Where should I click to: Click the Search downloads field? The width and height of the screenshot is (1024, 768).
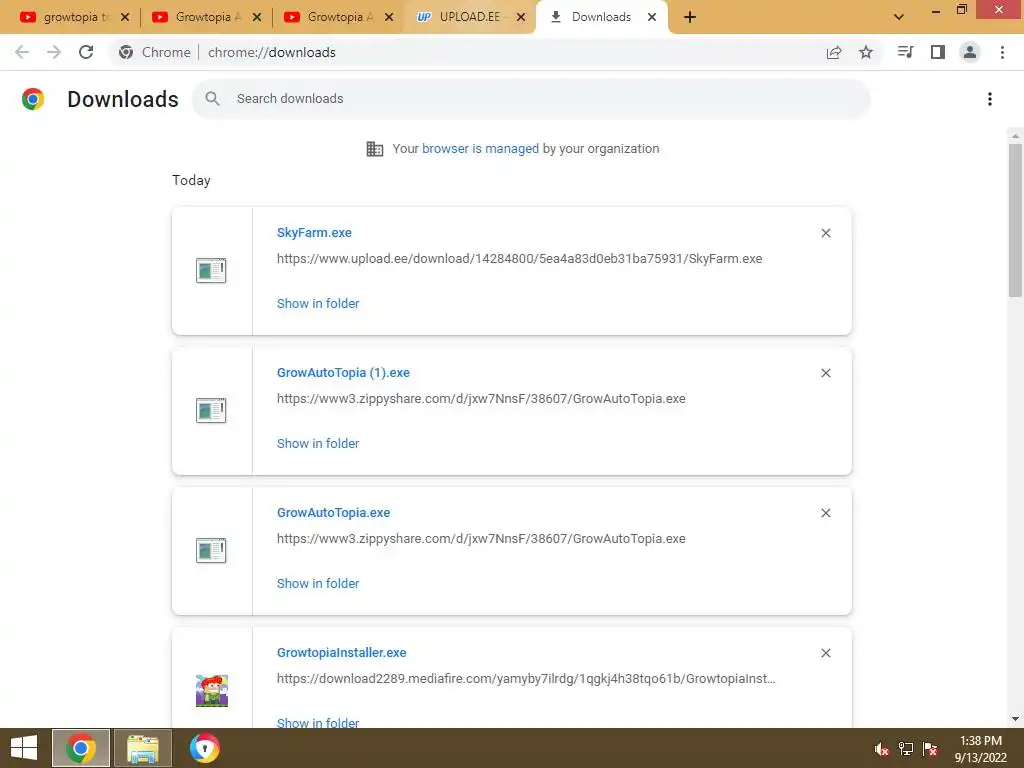click(x=531, y=99)
